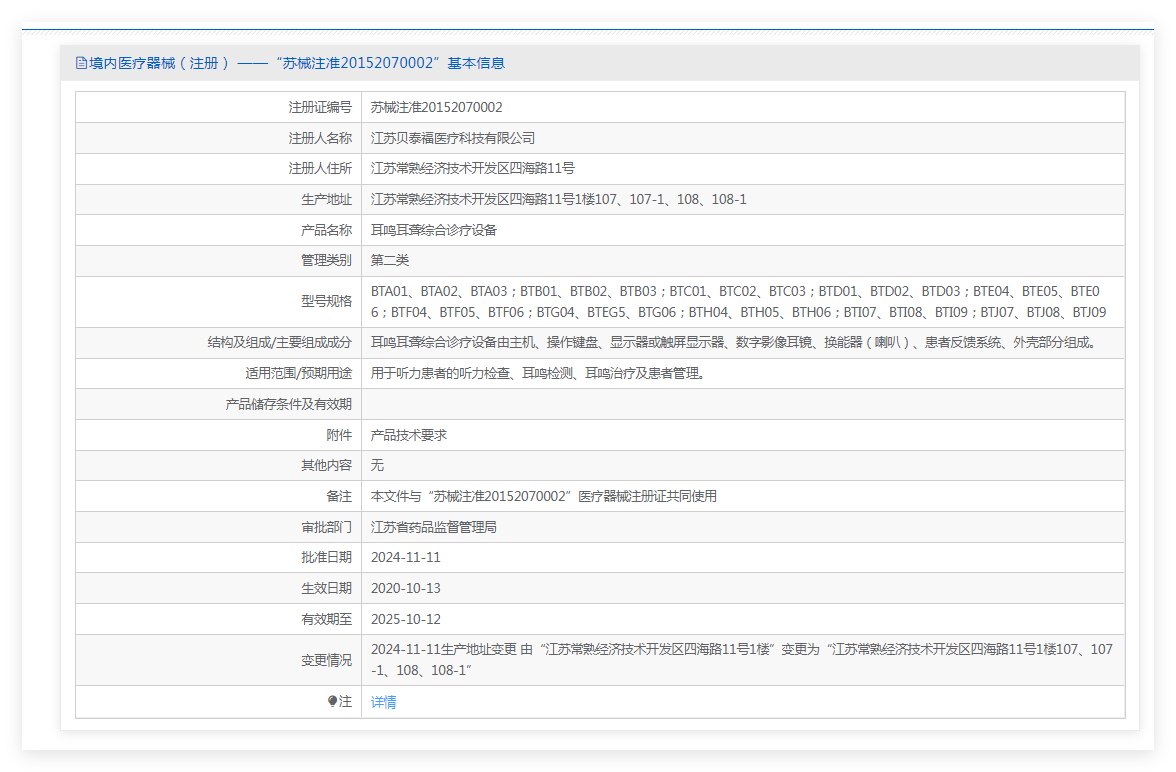Select product name 耳鸣耳聋综合诊疗设备
The height and width of the screenshot is (772, 1176).
coord(434,230)
